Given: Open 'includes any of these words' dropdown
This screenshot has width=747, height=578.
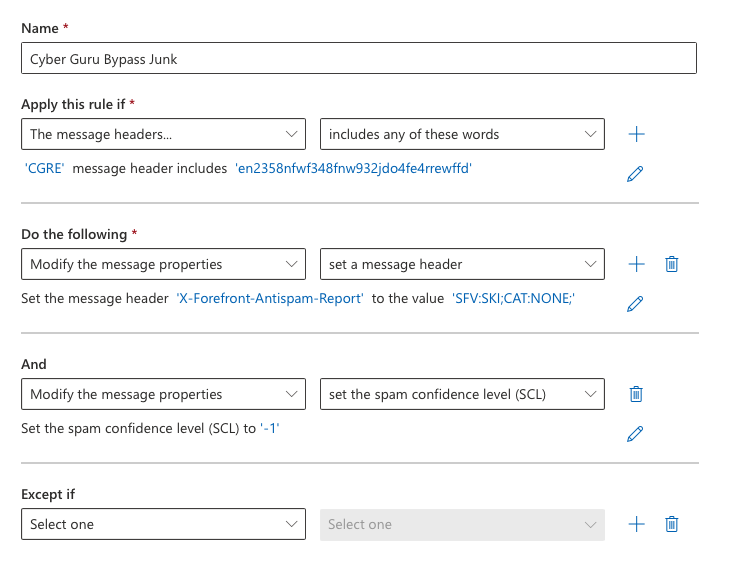Looking at the screenshot, I should pyautogui.click(x=462, y=134).
